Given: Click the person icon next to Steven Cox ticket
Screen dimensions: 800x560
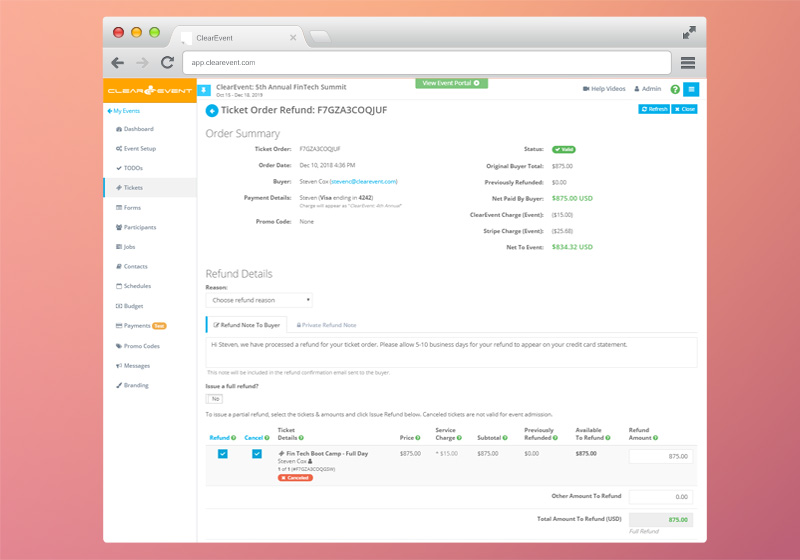Looking at the screenshot, I should point(310,461).
